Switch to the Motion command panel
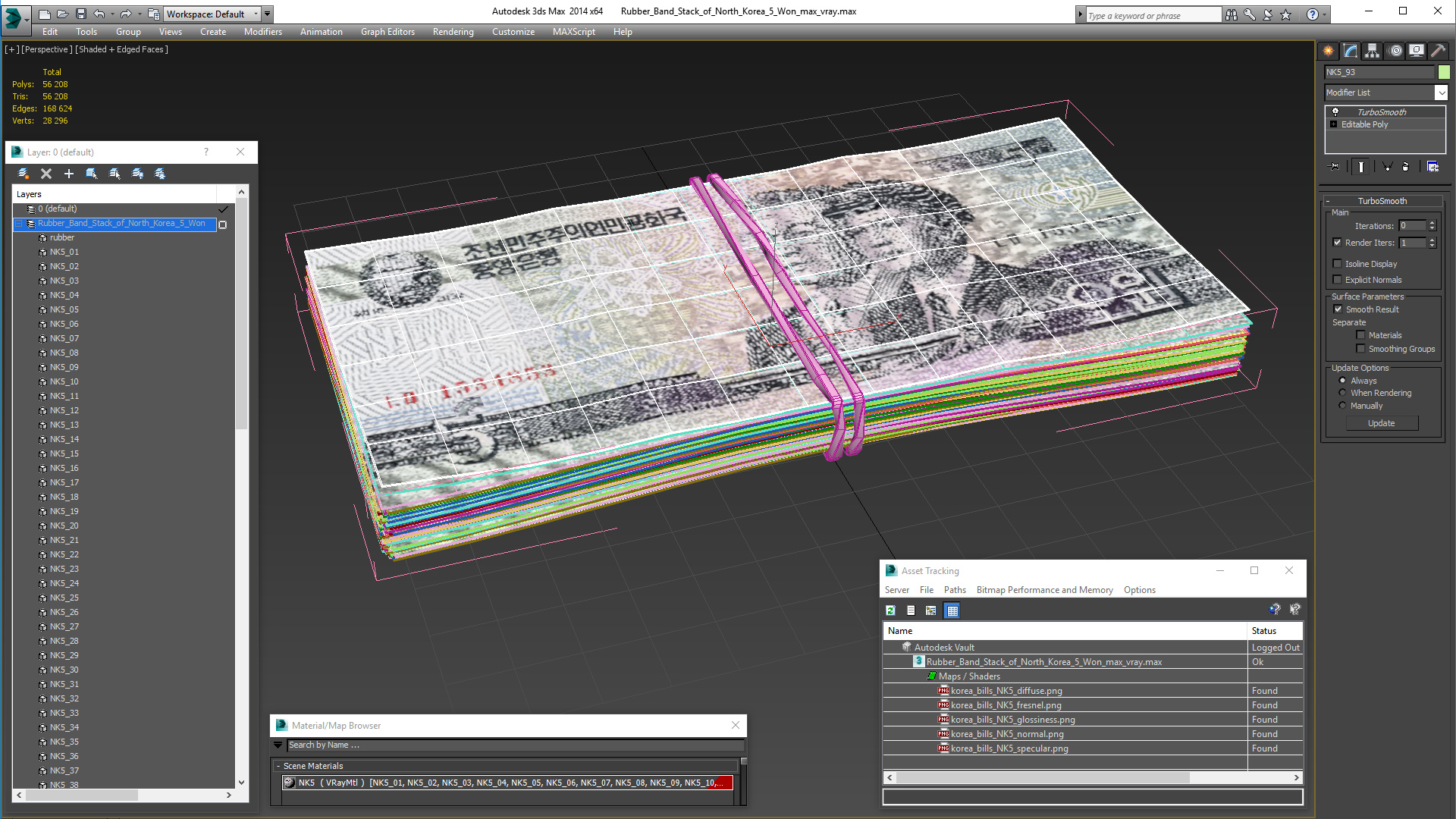Screen dimensions: 1456x819 (x=1395, y=51)
